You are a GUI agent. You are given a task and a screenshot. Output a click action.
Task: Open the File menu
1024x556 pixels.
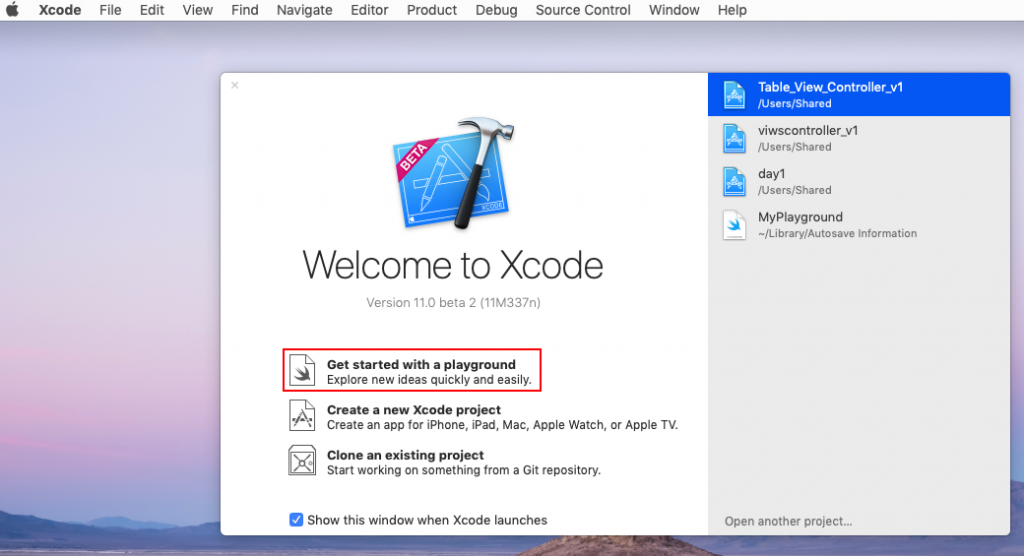coord(110,10)
